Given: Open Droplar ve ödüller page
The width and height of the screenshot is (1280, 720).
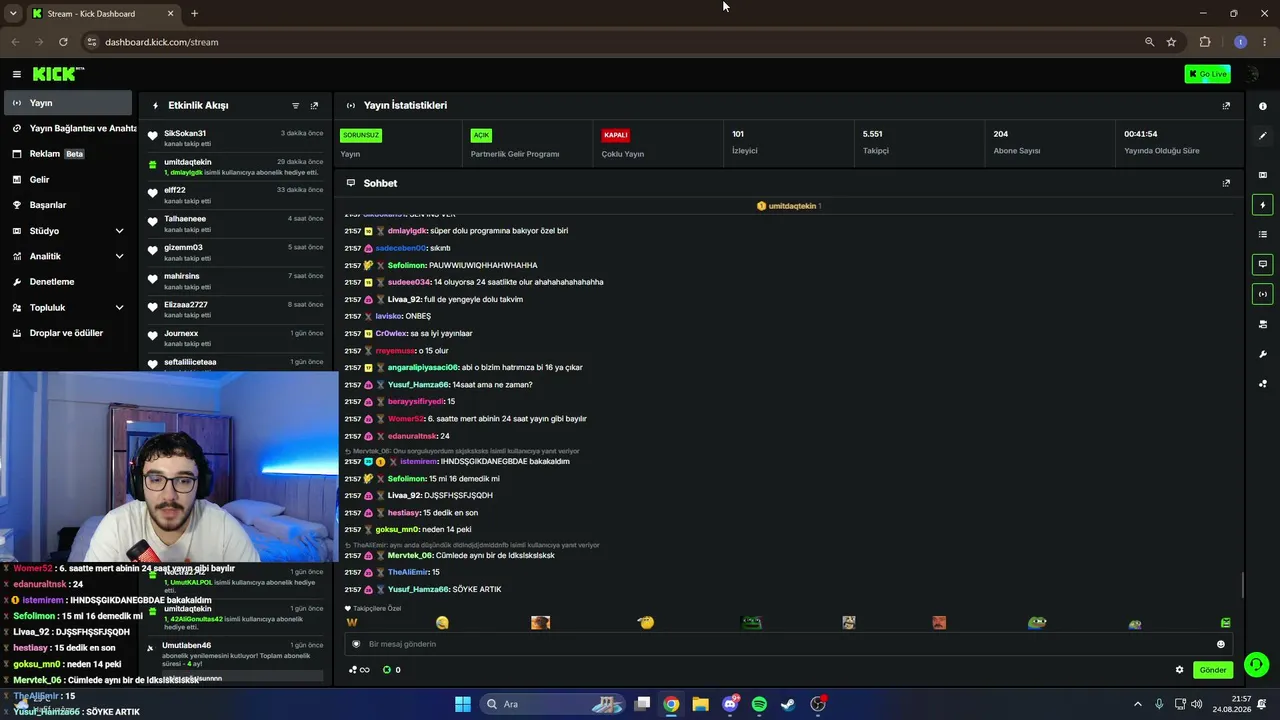Looking at the screenshot, I should coord(66,333).
